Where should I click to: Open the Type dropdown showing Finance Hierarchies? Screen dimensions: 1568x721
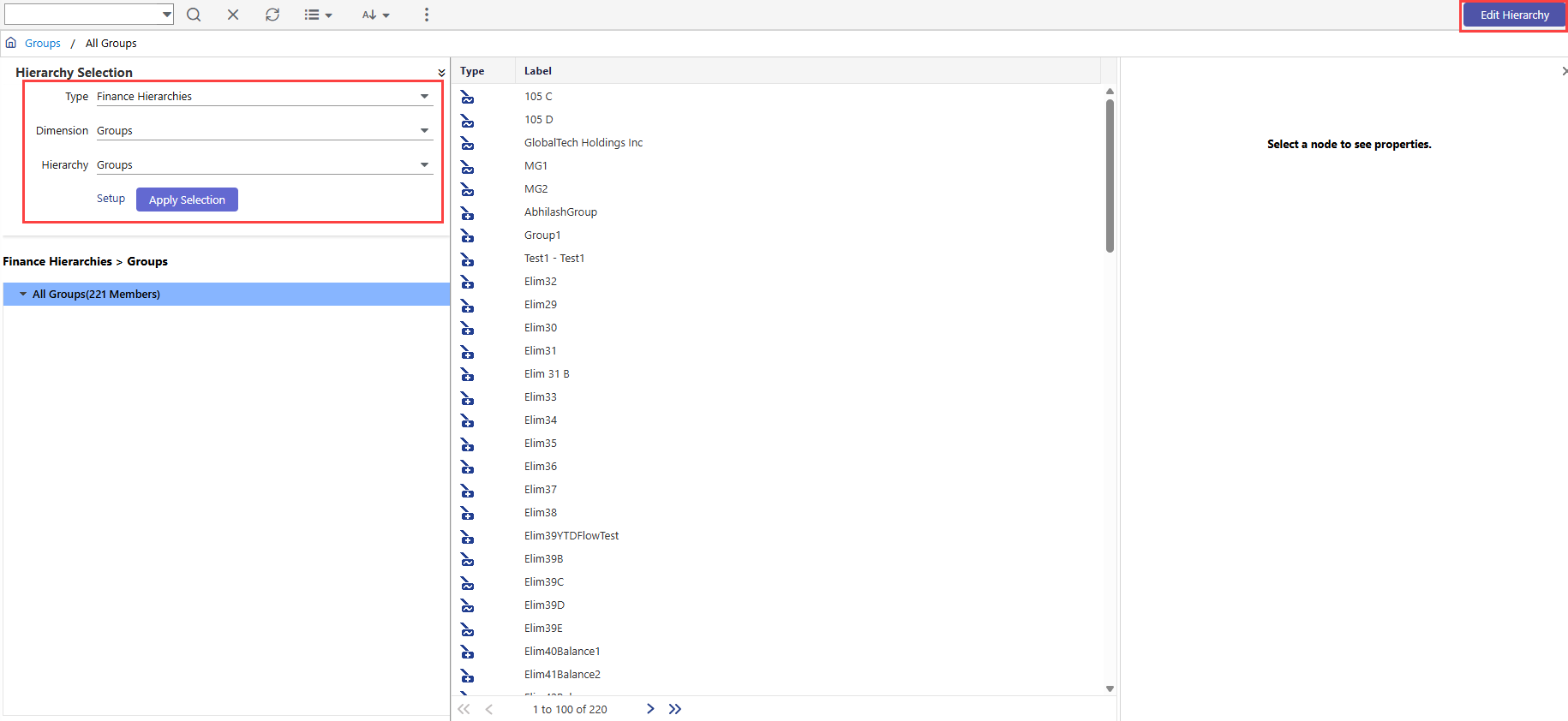click(264, 97)
